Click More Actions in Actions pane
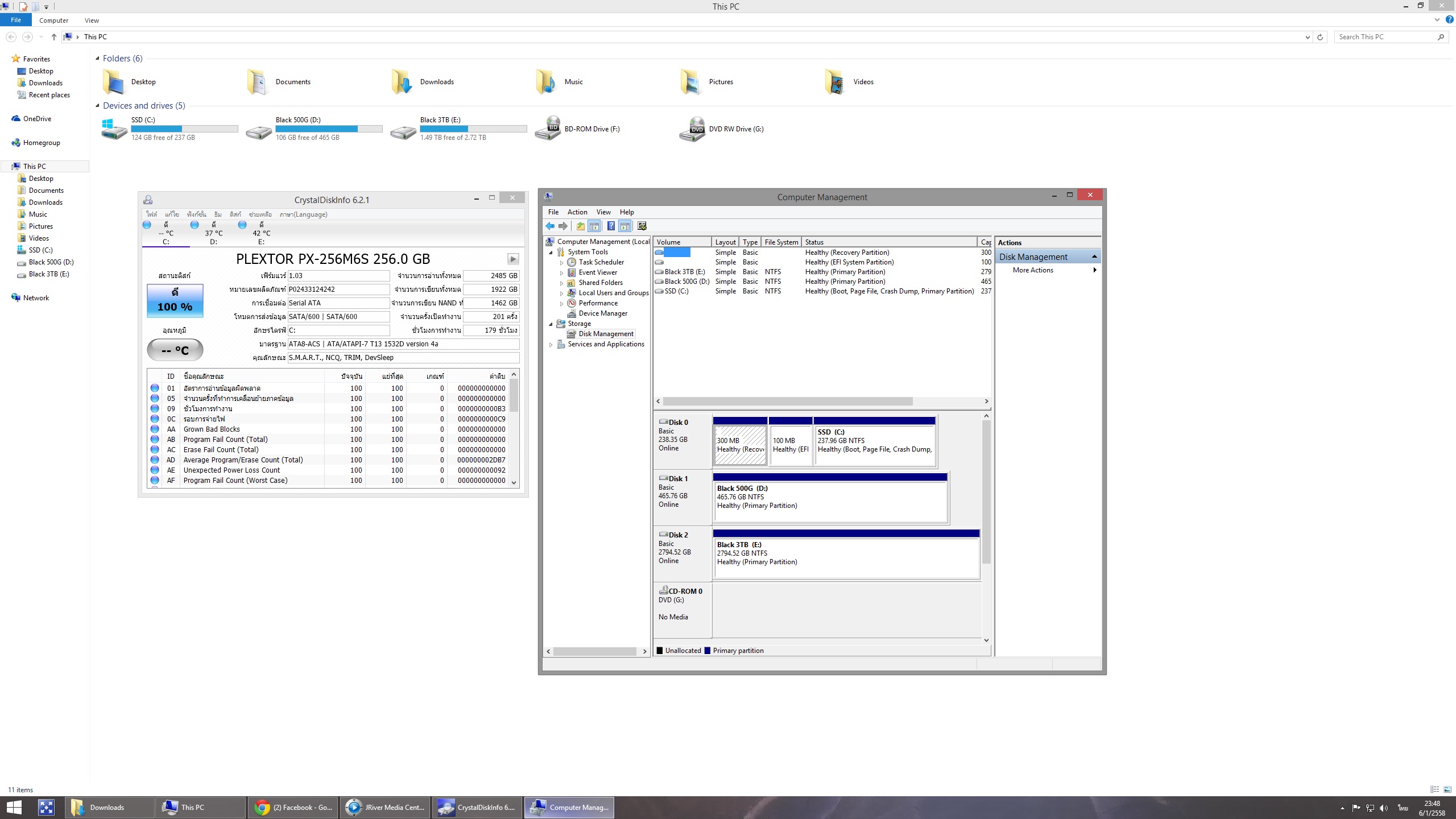The height and width of the screenshot is (819, 1456). (1033, 270)
